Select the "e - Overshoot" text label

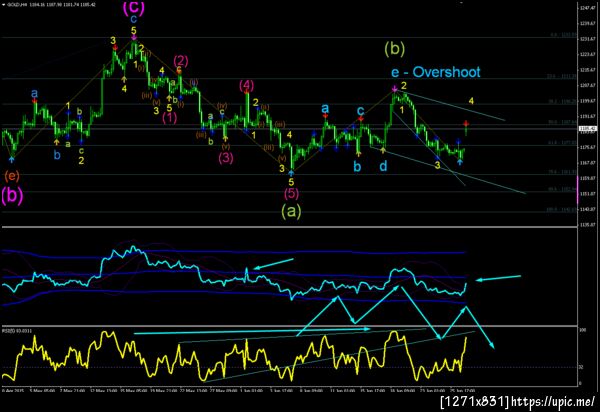tap(435, 72)
